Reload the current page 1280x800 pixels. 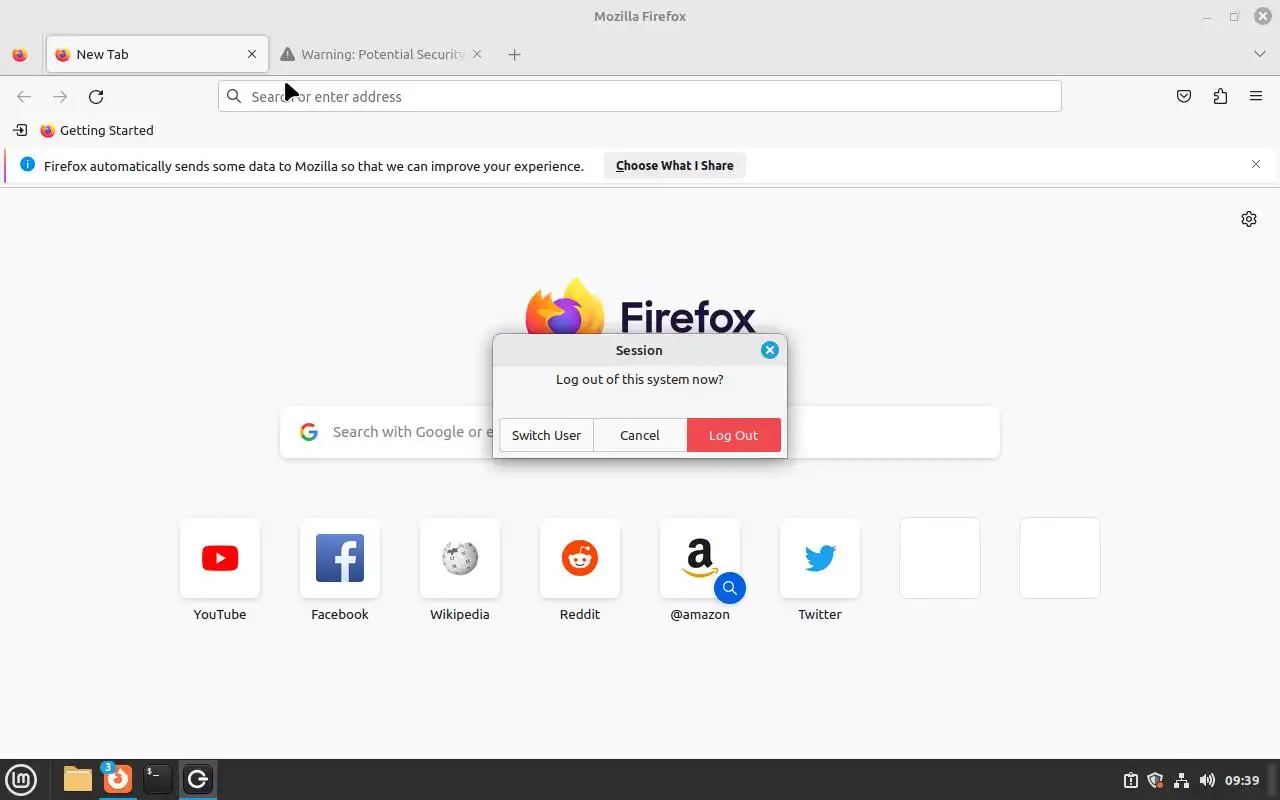click(96, 97)
